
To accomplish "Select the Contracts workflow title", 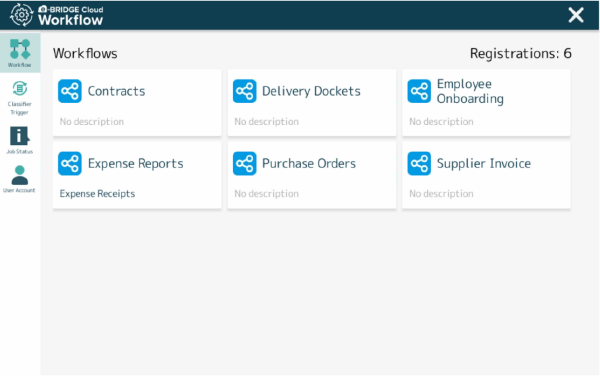I will coord(116,91).
